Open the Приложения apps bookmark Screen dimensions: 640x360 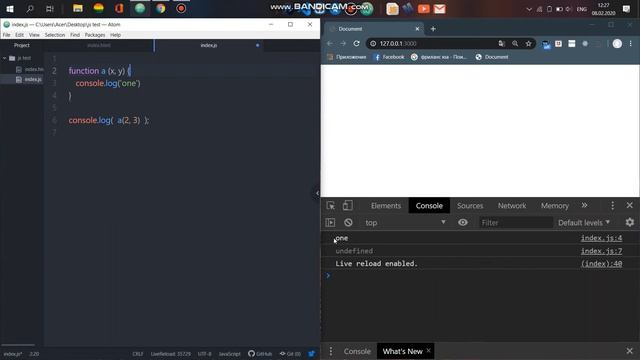pos(347,57)
